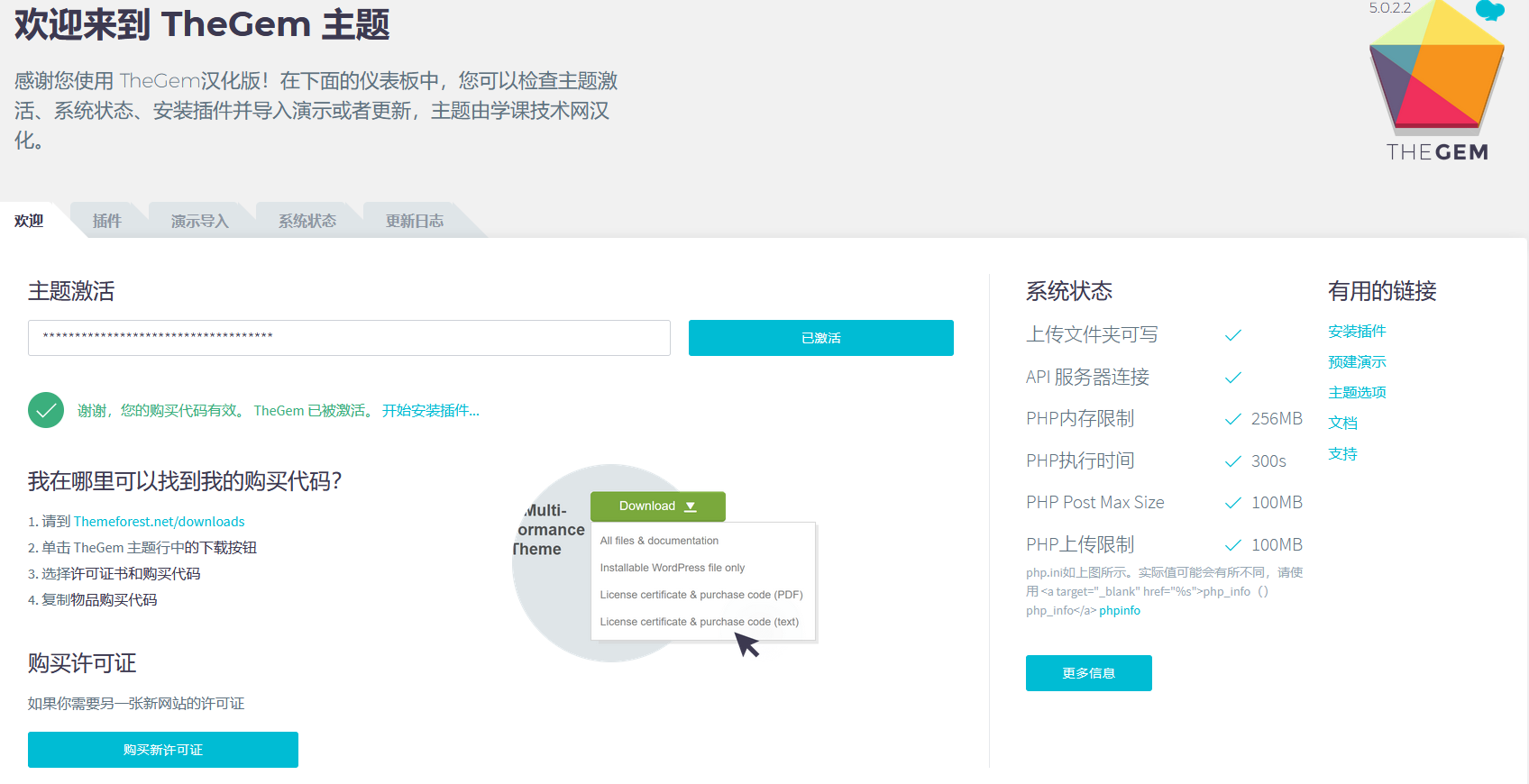Open the 欢迎 tab
1529x784 pixels.
(x=29, y=221)
